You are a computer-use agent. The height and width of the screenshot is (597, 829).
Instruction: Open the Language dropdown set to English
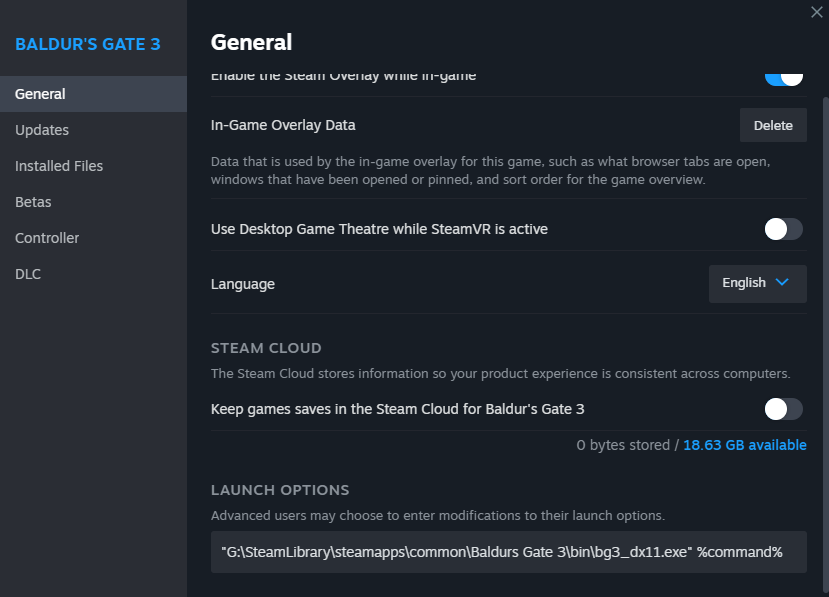coord(757,283)
